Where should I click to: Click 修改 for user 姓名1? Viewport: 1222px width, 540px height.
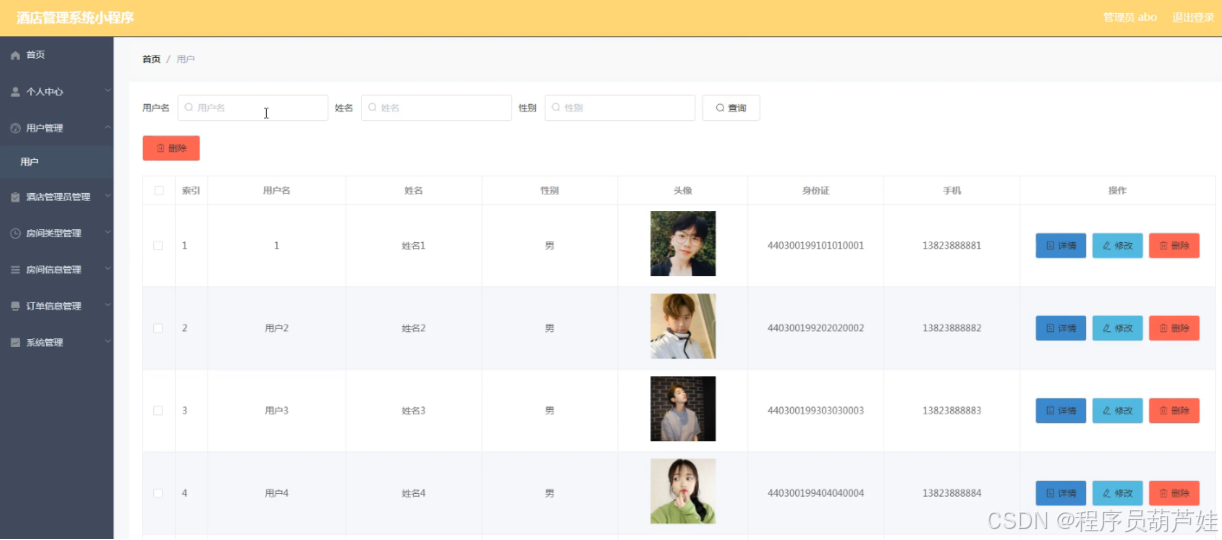click(x=1117, y=245)
